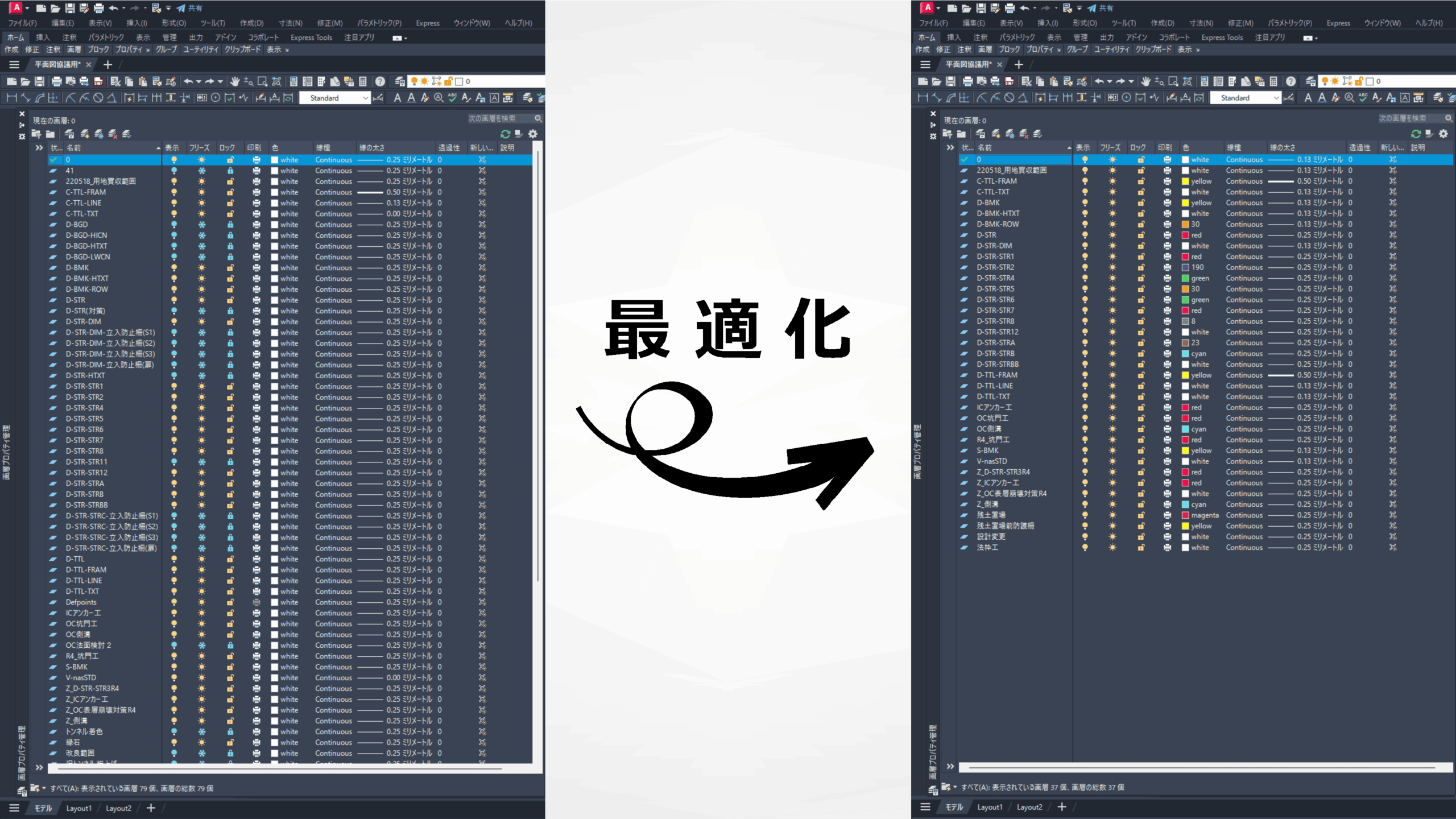Click Delete Layer icon in left panel
This screenshot has width=1456, height=819.
[x=113, y=134]
